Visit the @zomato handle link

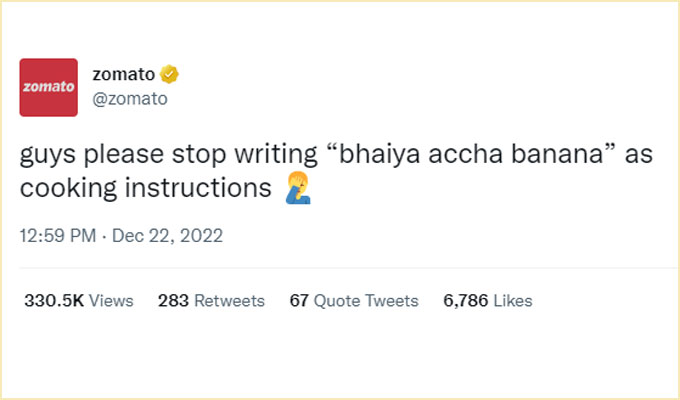[x=129, y=99]
